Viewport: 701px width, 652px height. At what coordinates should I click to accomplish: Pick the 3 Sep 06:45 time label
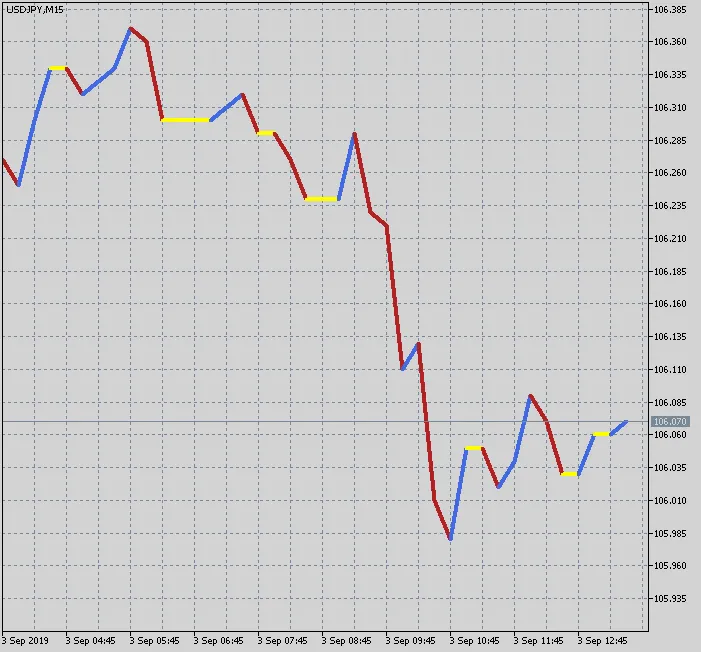click(218, 640)
